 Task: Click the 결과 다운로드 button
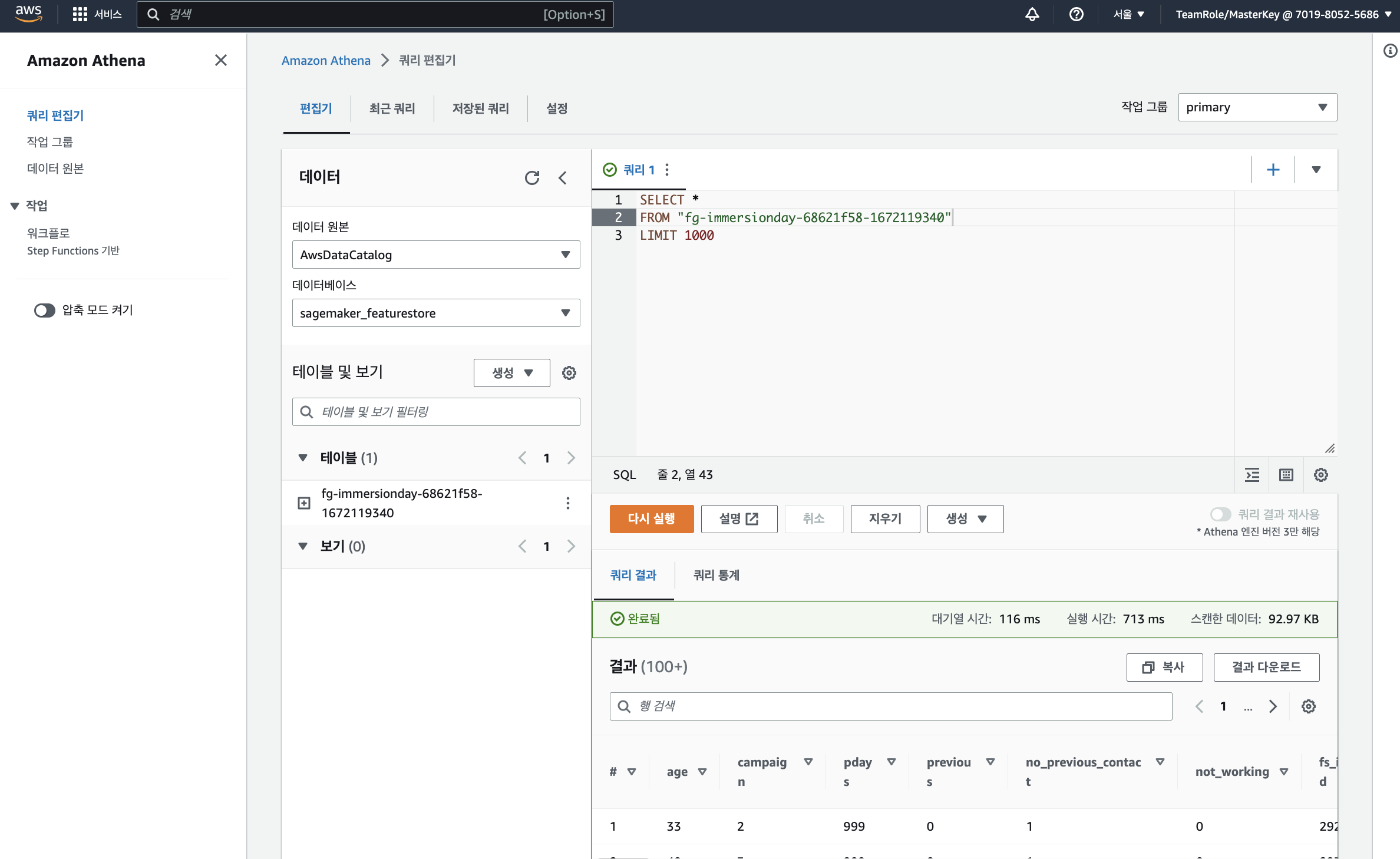click(1266, 667)
